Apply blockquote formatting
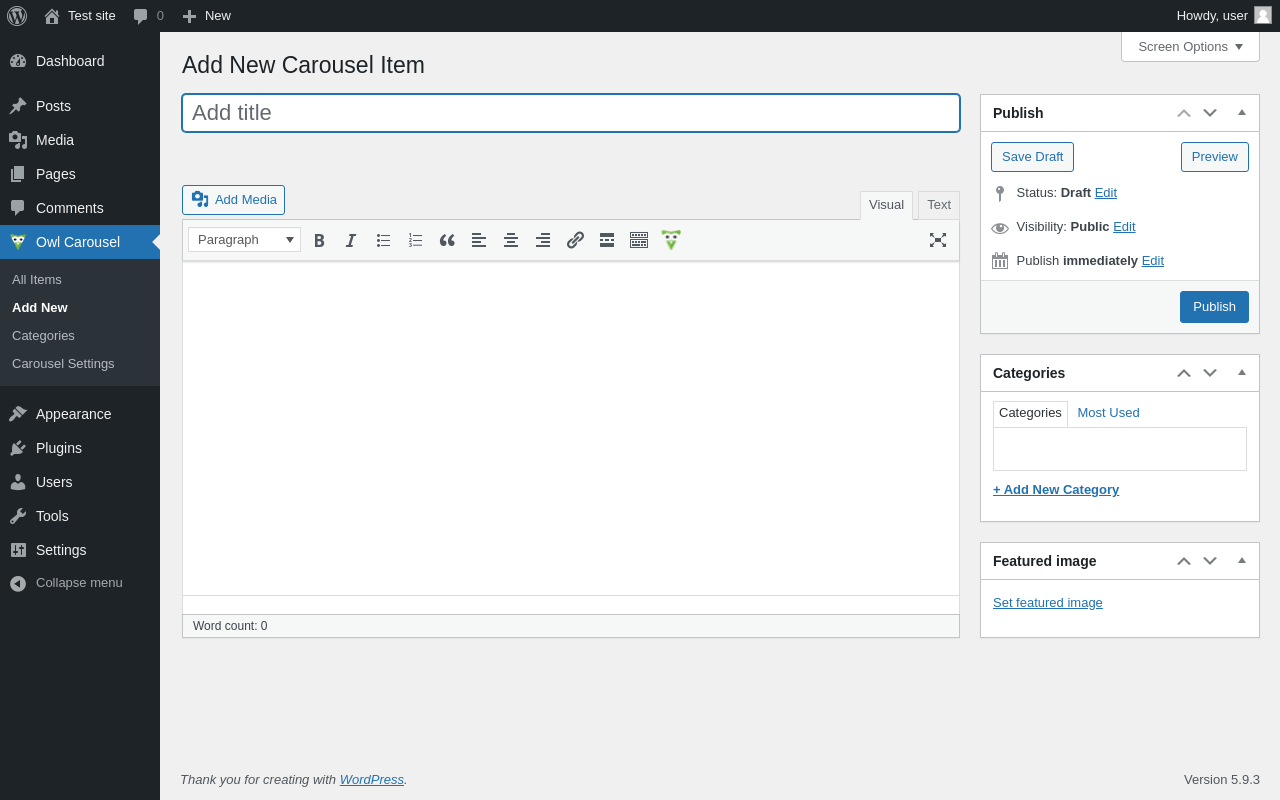Screen dimensions: 1280x800 pos(447,240)
